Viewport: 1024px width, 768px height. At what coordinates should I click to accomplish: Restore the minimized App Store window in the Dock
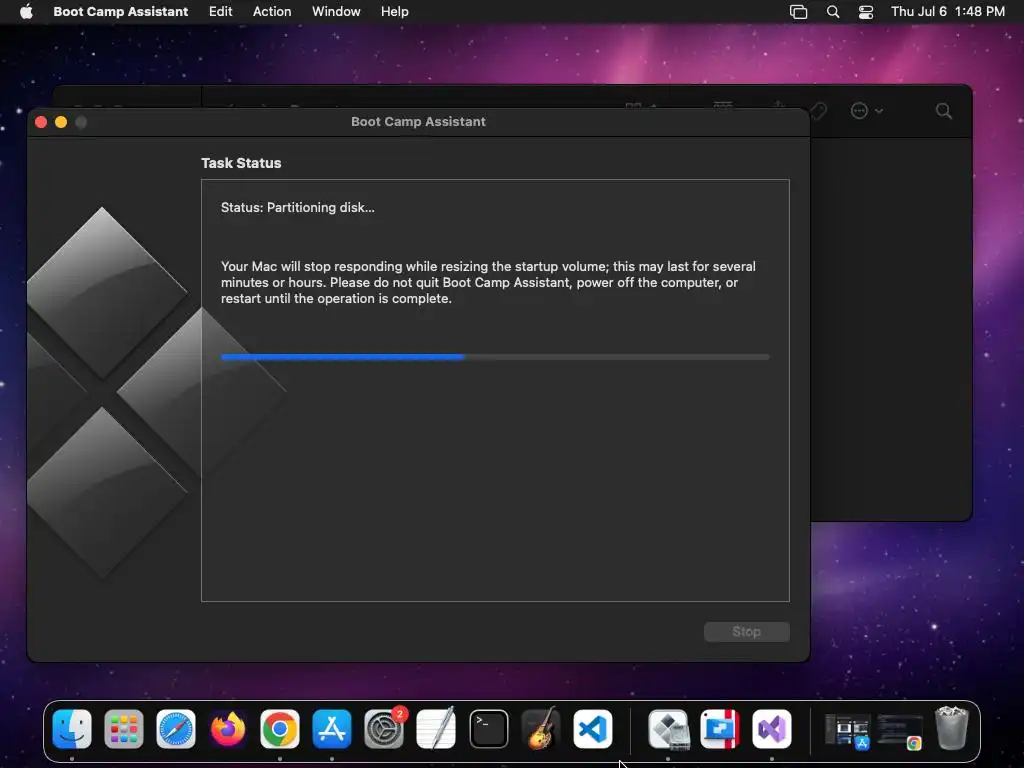point(847,731)
